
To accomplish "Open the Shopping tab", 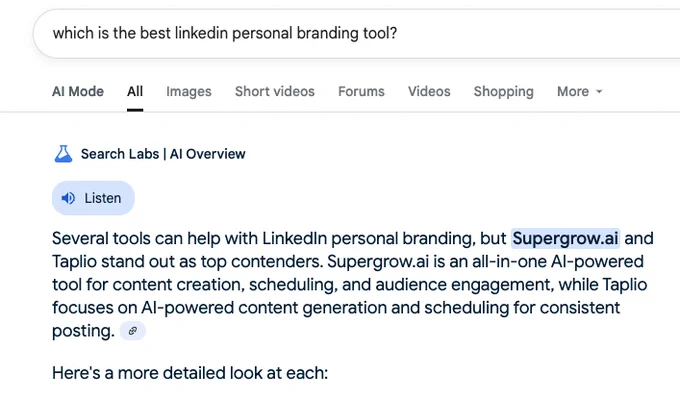I will [x=503, y=92].
